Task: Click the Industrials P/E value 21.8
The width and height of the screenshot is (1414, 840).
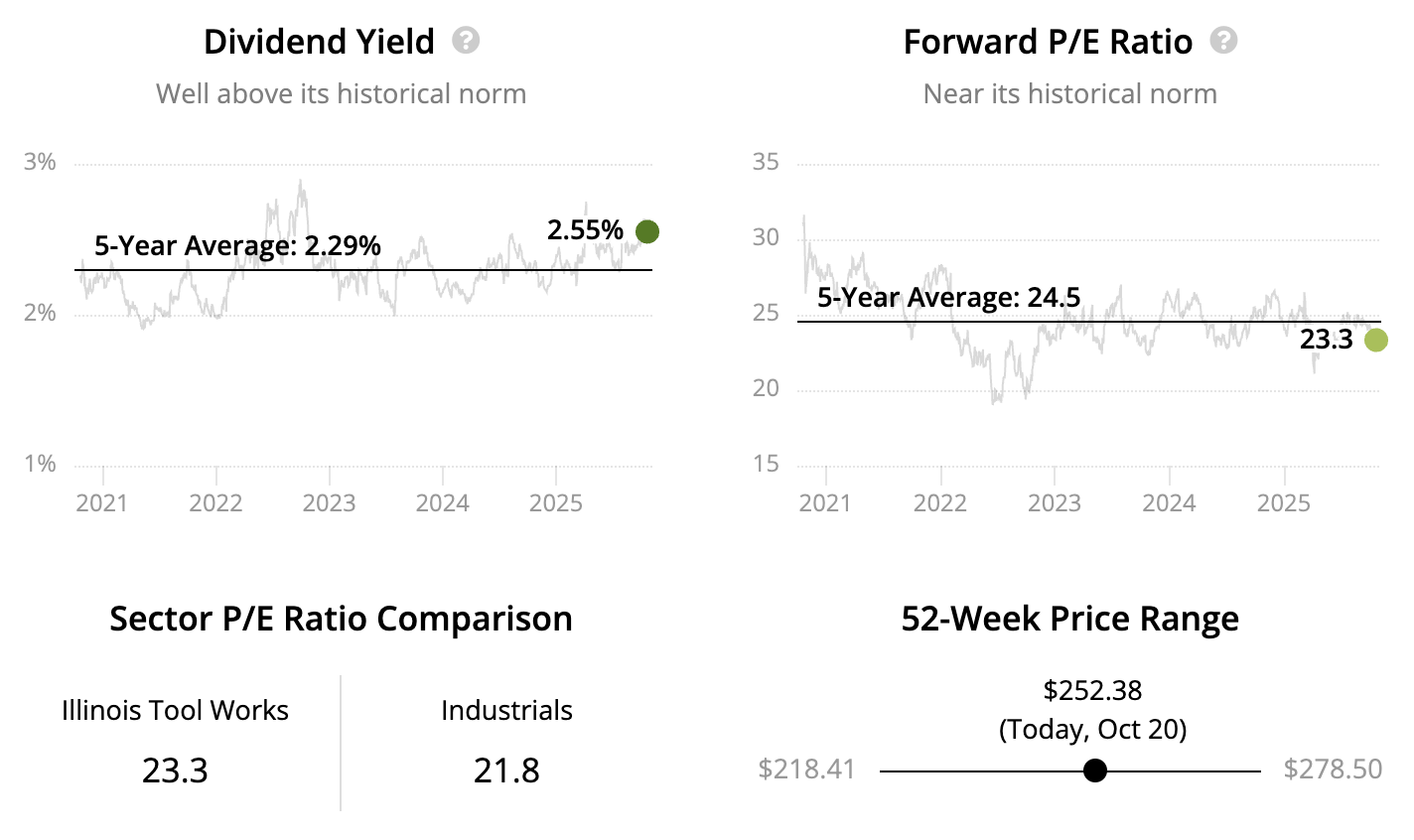Action: [506, 770]
